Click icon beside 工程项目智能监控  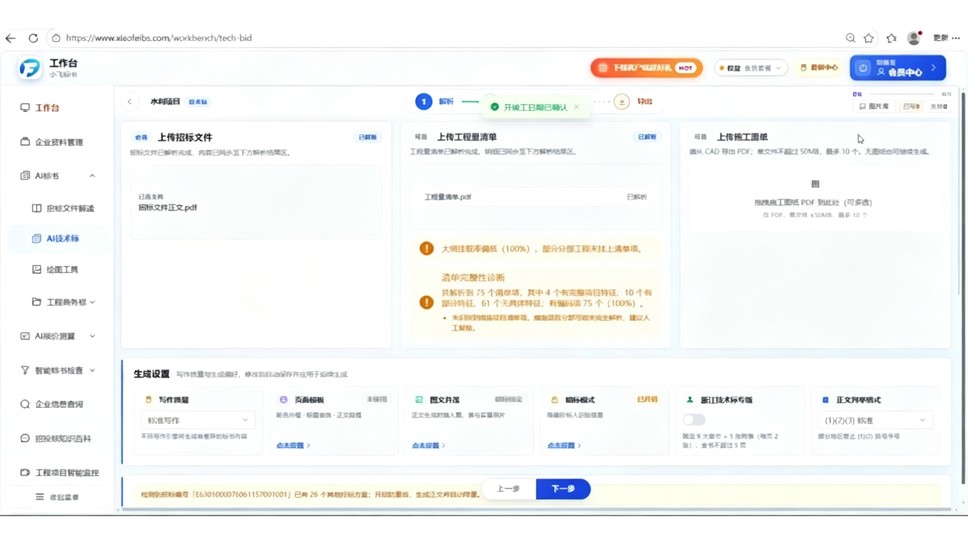point(25,472)
